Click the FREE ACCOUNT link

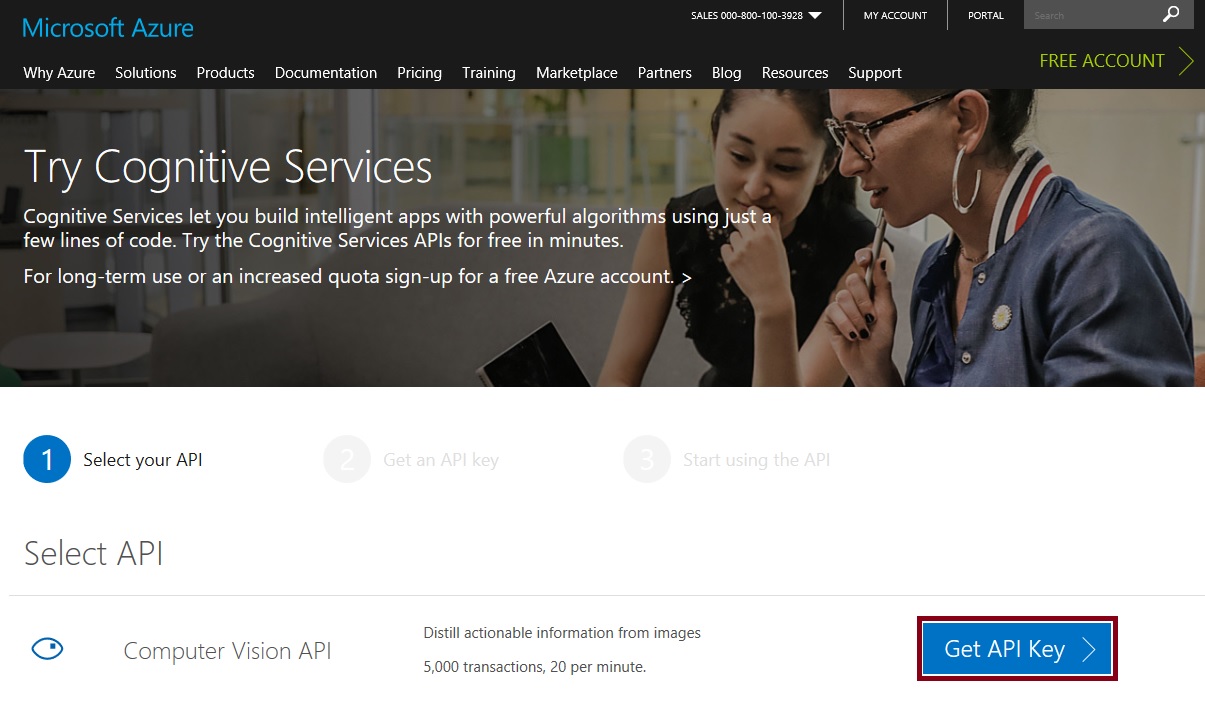pyautogui.click(x=1101, y=61)
